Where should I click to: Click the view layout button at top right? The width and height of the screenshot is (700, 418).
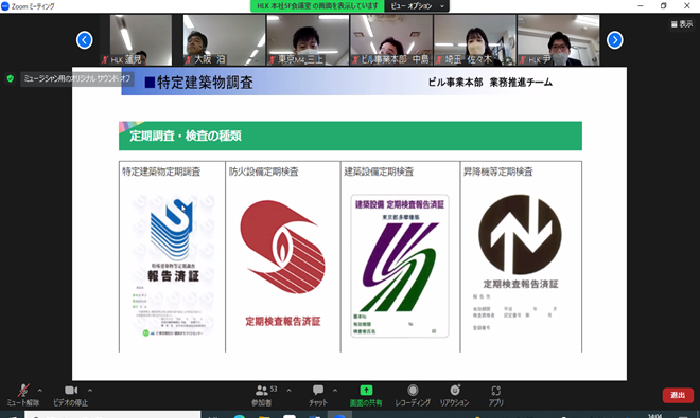(682, 24)
